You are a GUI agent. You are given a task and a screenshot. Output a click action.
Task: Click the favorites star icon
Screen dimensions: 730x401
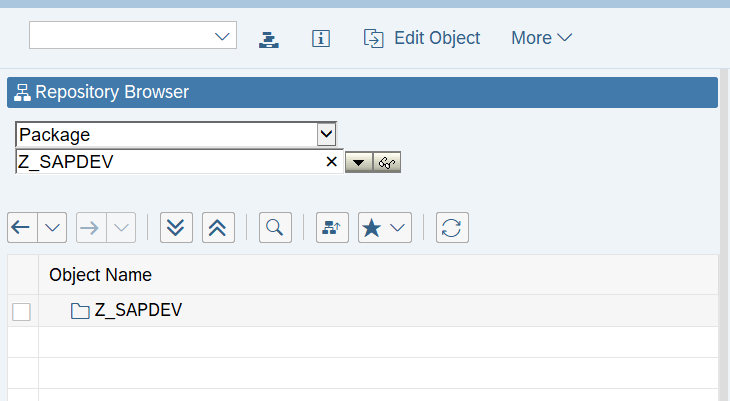(x=372, y=228)
